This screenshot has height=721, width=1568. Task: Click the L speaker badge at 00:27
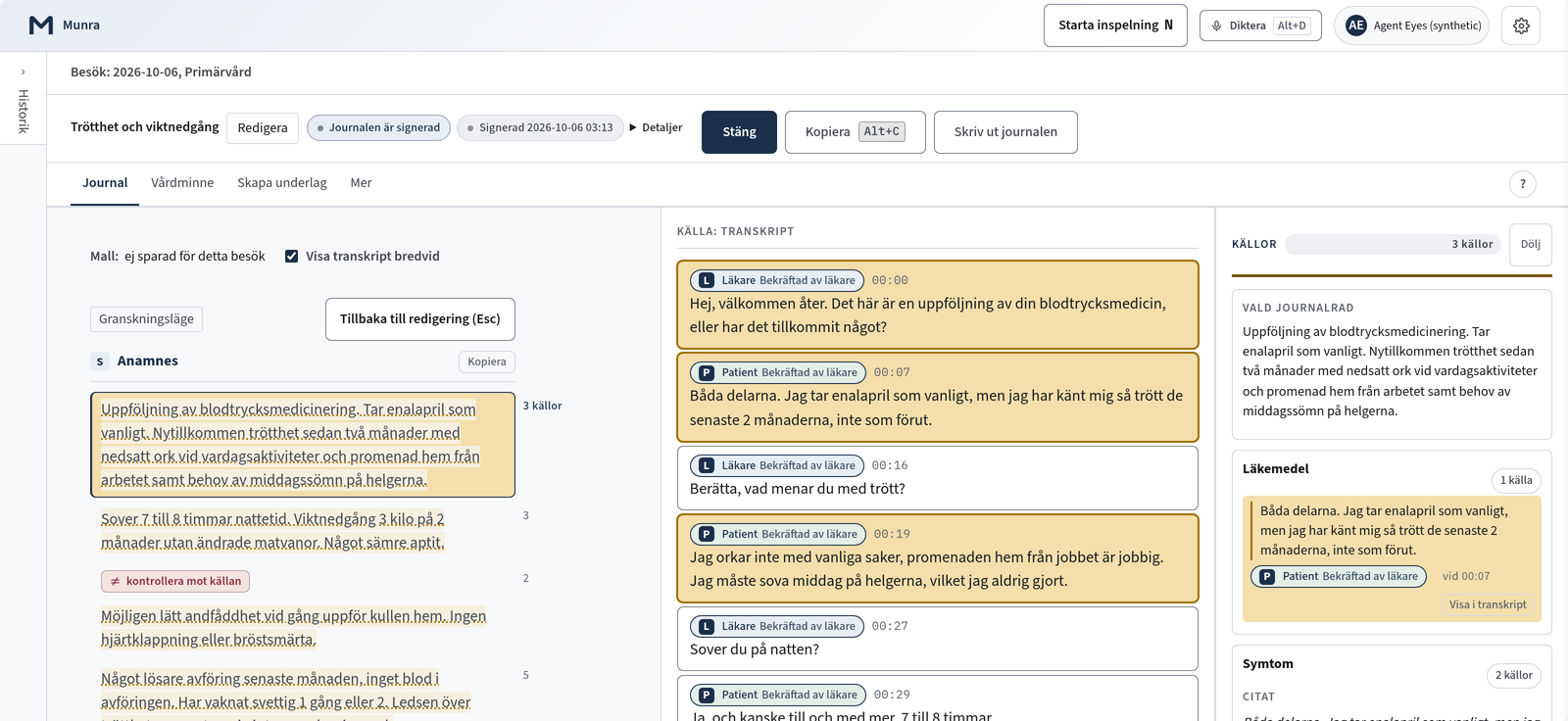[x=707, y=626]
